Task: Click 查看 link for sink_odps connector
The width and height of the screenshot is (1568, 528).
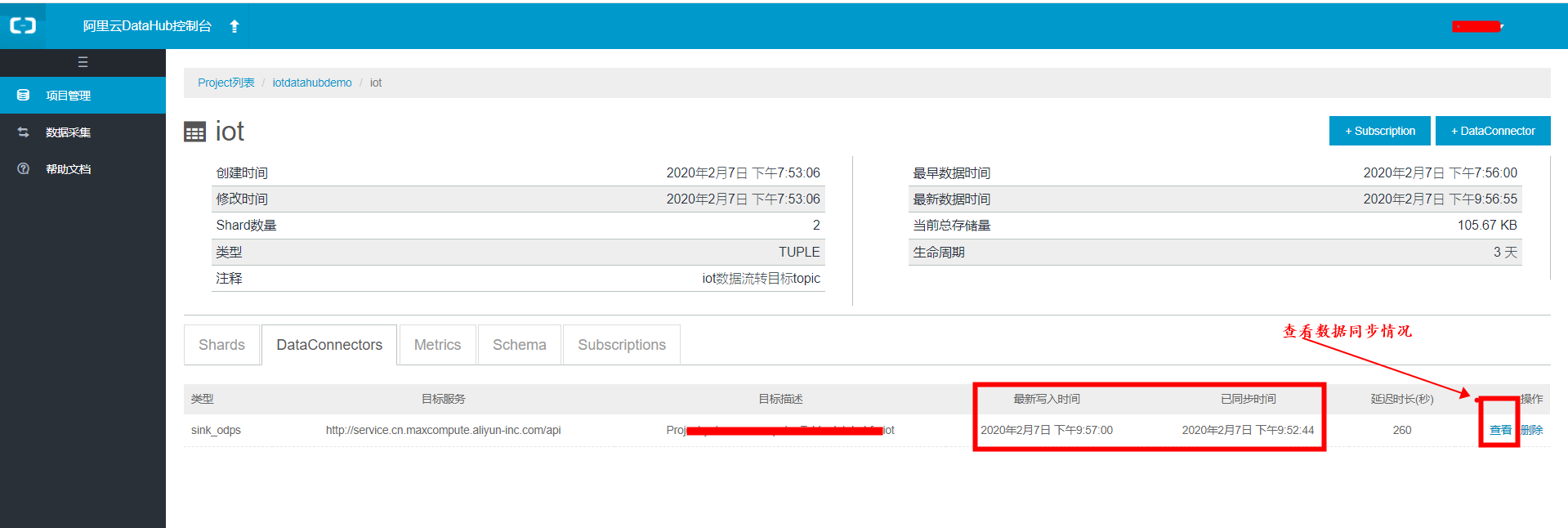Action: (x=1500, y=430)
